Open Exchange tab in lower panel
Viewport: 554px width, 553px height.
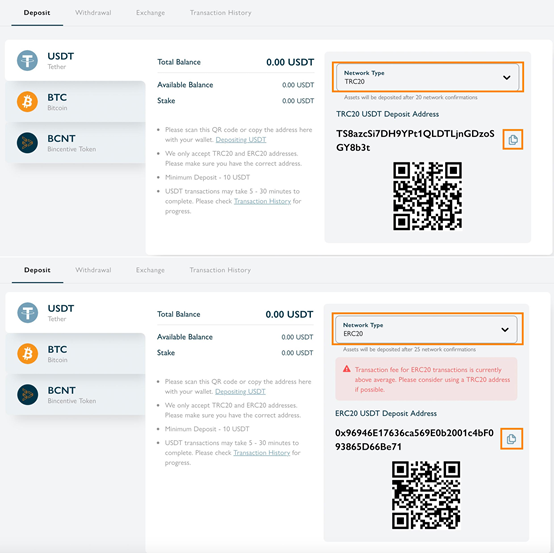[151, 270]
